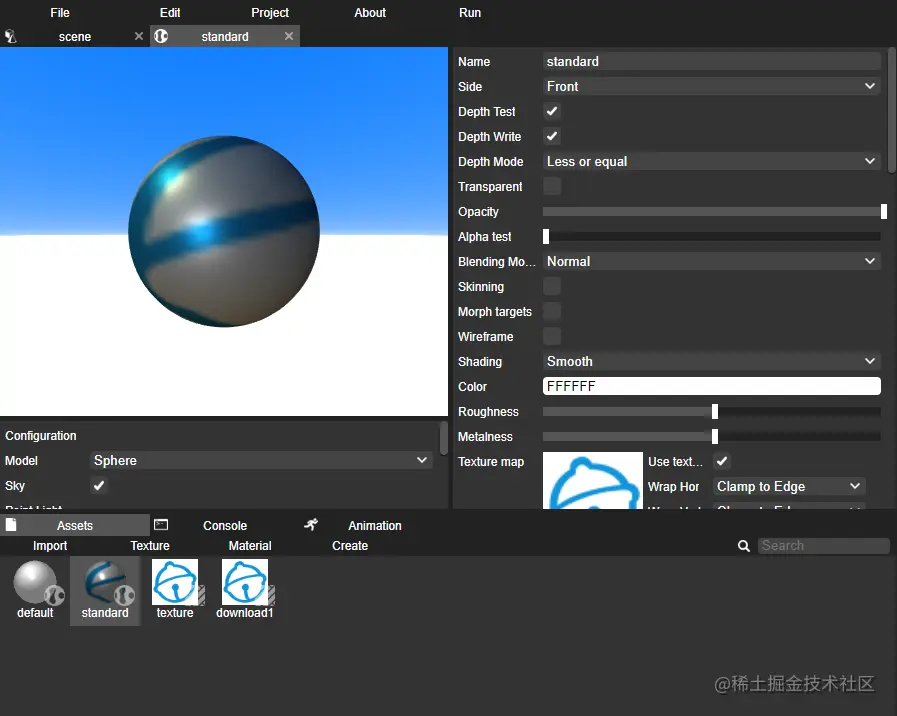Screen dimensions: 897x716
Task: Toggle the Use texture checkbox
Action: tap(722, 461)
